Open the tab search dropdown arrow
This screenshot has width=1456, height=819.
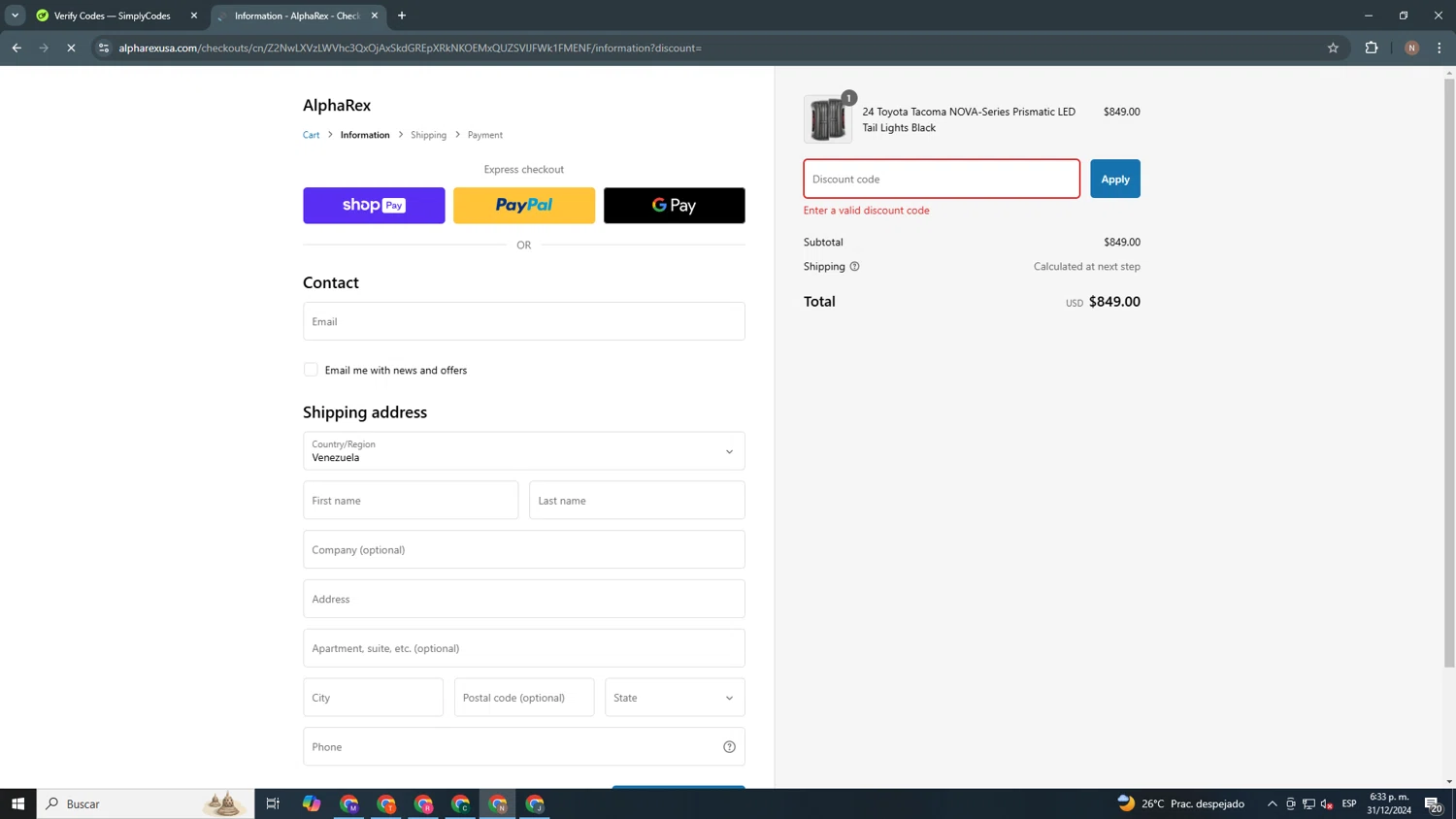pos(15,16)
